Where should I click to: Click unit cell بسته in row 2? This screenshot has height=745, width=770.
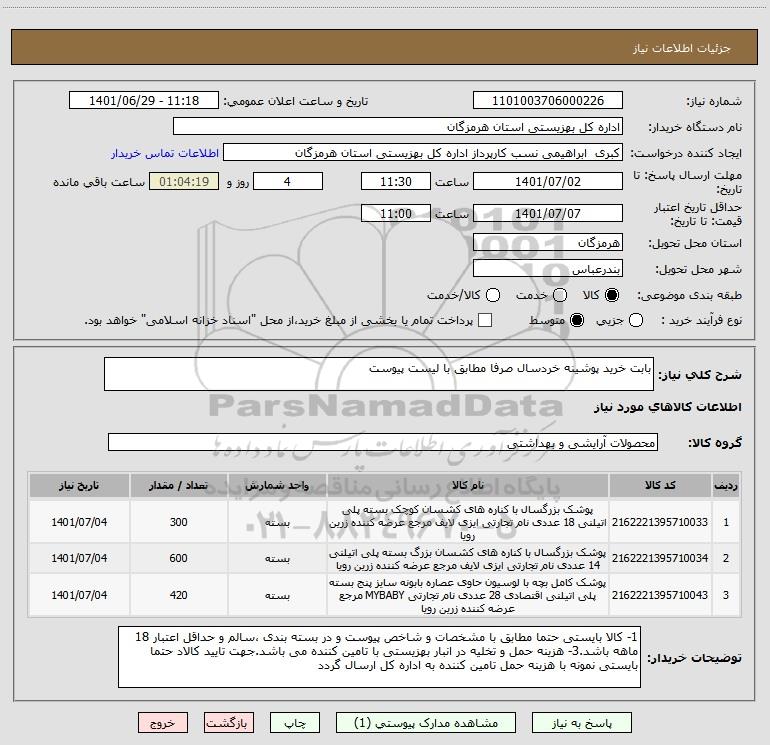pyautogui.click(x=277, y=558)
